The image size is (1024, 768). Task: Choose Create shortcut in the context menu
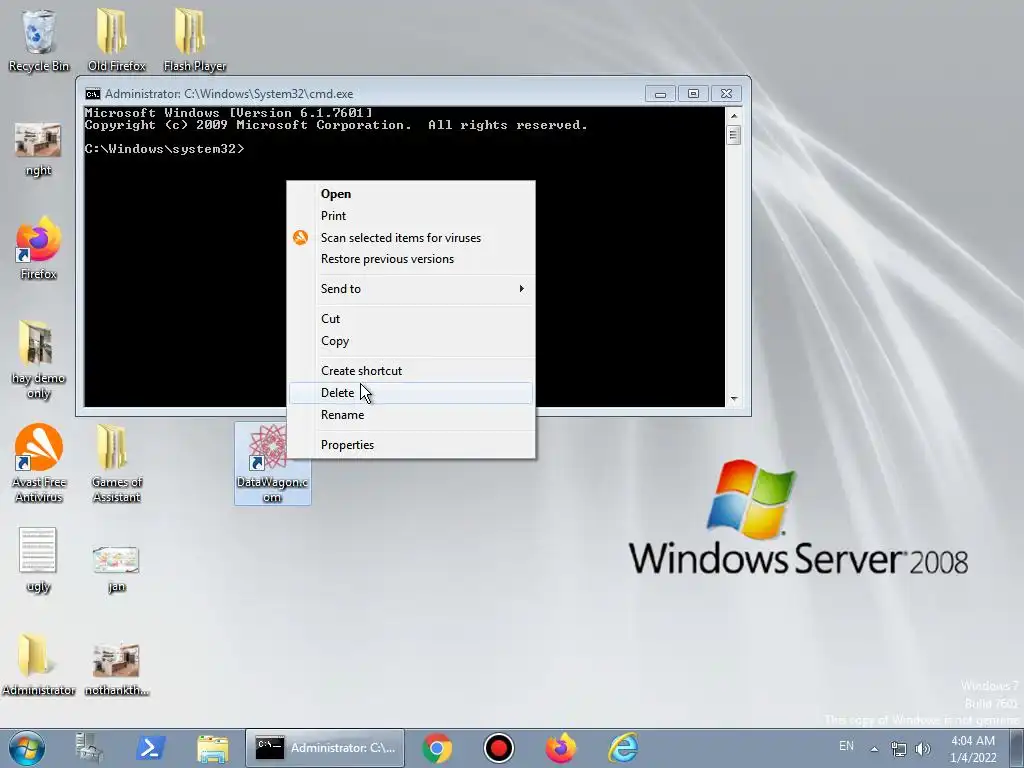point(411,371)
